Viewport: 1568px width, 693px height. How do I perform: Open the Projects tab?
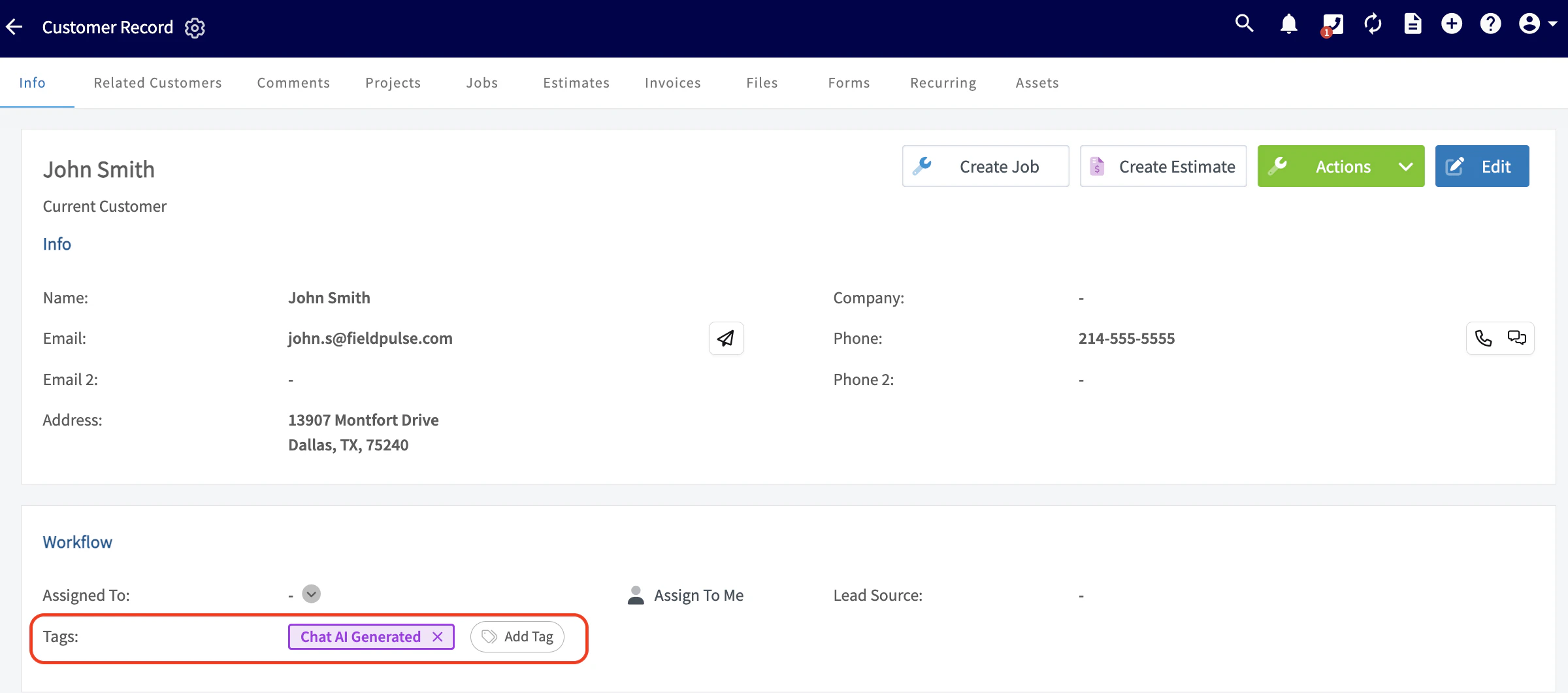[393, 83]
